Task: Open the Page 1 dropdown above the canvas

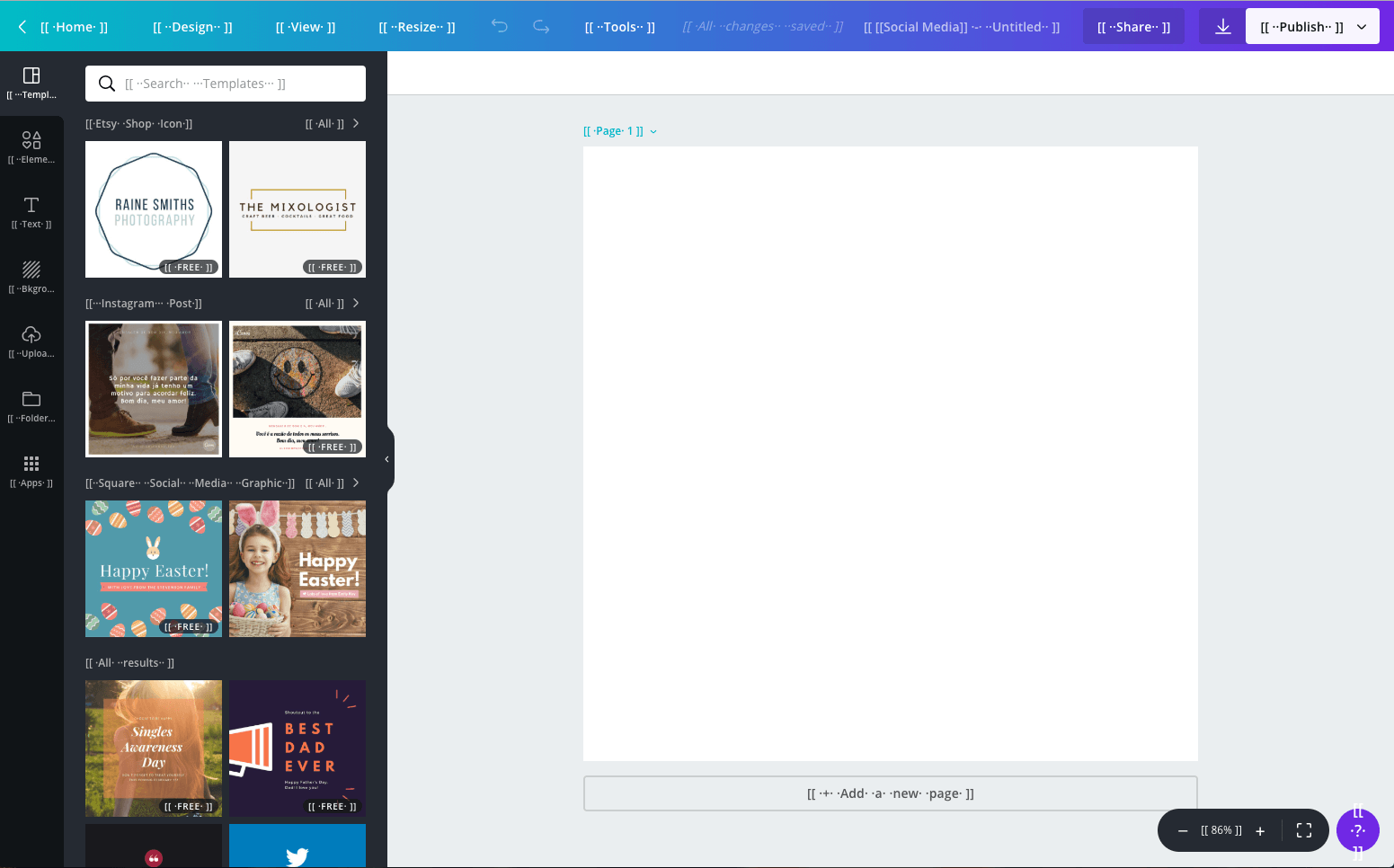Action: (x=653, y=131)
